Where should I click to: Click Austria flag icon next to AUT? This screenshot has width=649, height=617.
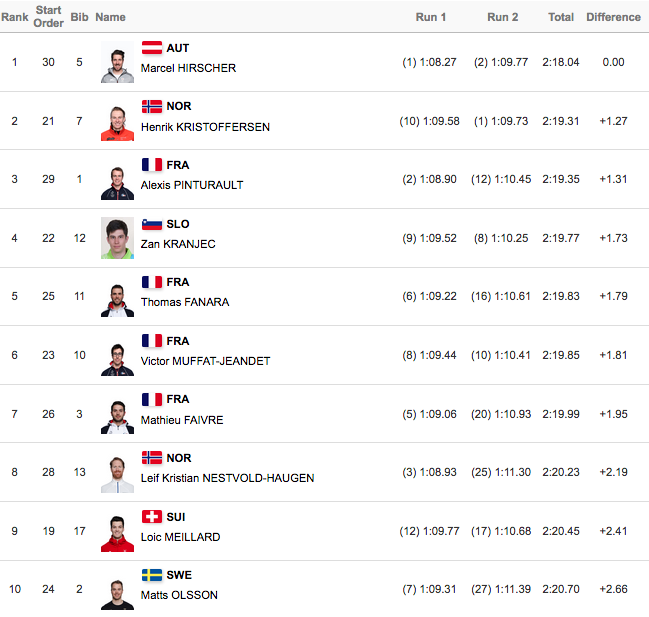coord(152,48)
